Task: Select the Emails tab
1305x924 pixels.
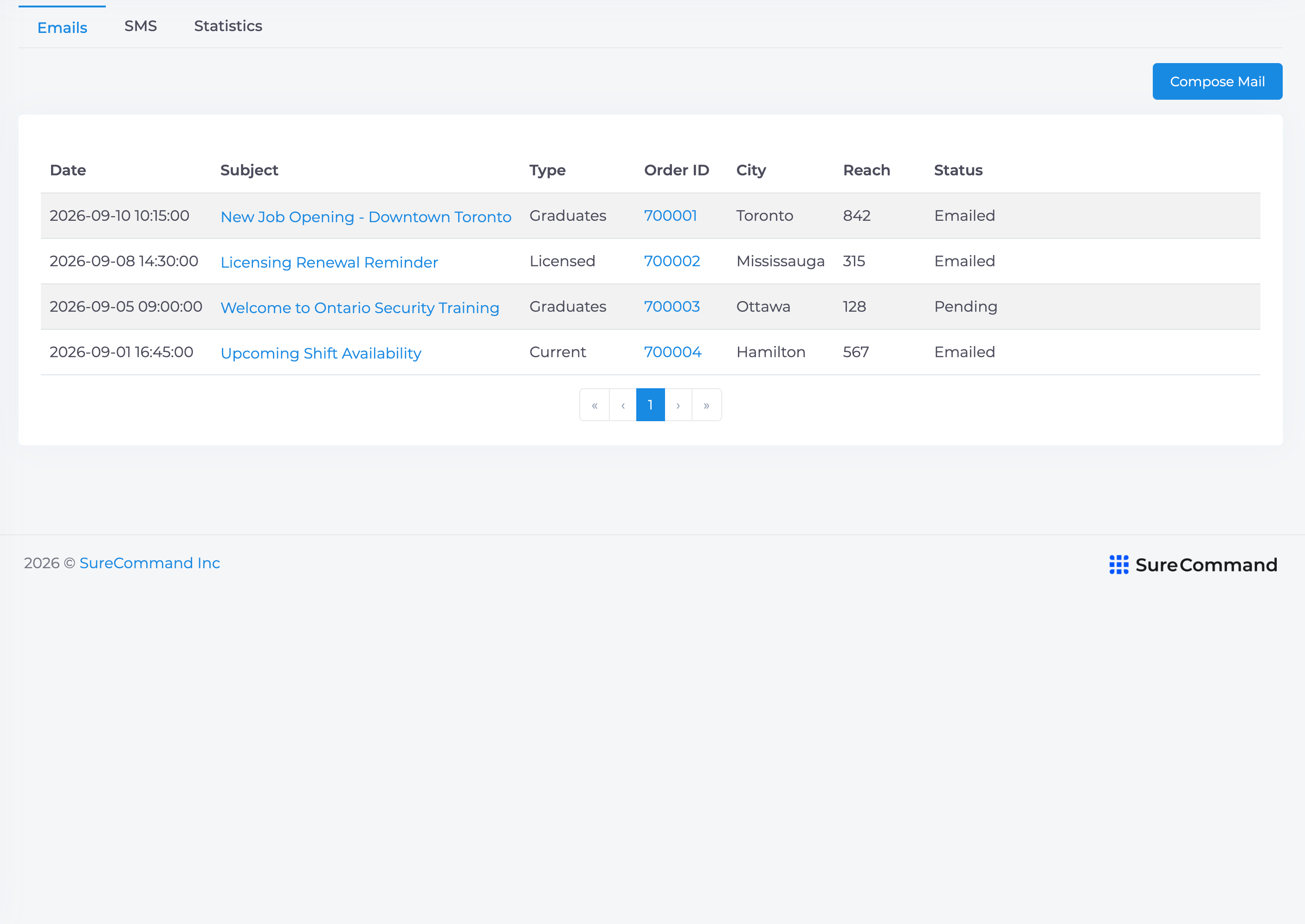Action: [x=62, y=27]
